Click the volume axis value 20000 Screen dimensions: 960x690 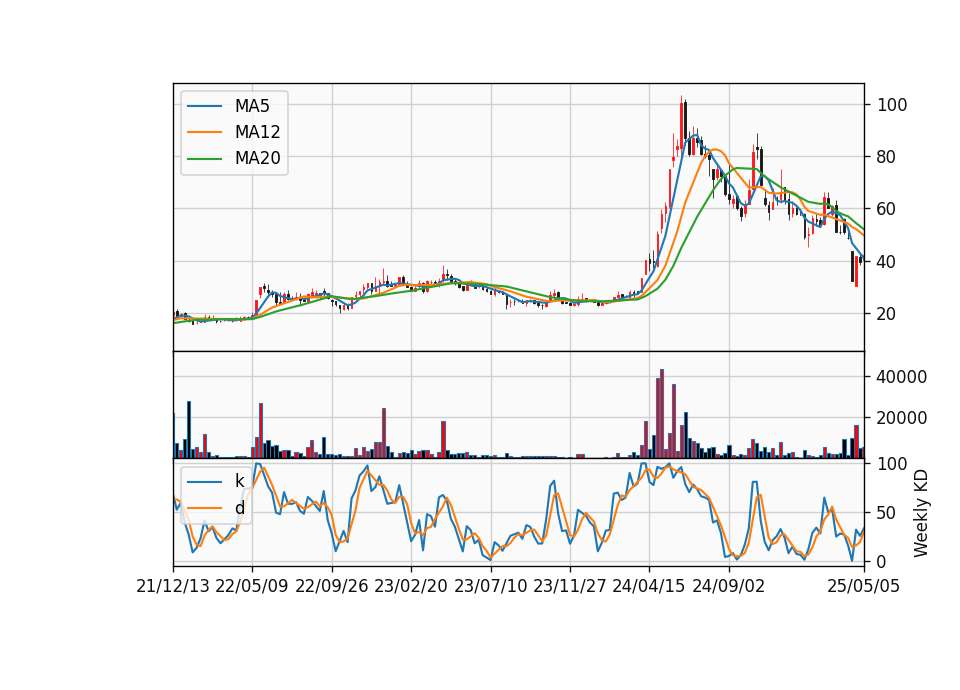[x=902, y=418]
